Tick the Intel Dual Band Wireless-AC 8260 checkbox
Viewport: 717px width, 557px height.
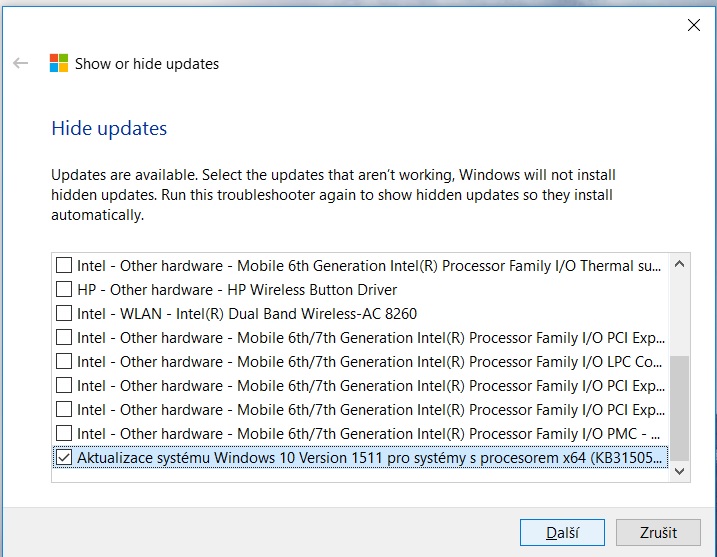64,313
